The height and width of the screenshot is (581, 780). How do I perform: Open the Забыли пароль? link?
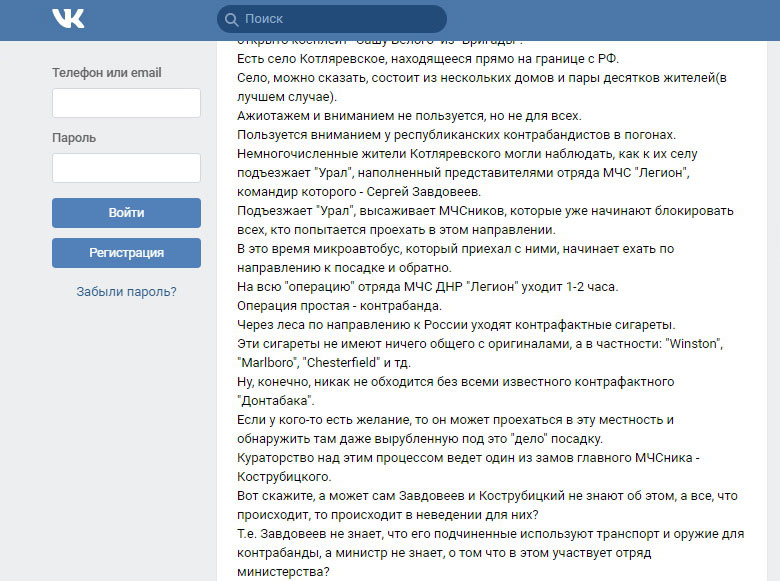pyautogui.click(x=126, y=292)
